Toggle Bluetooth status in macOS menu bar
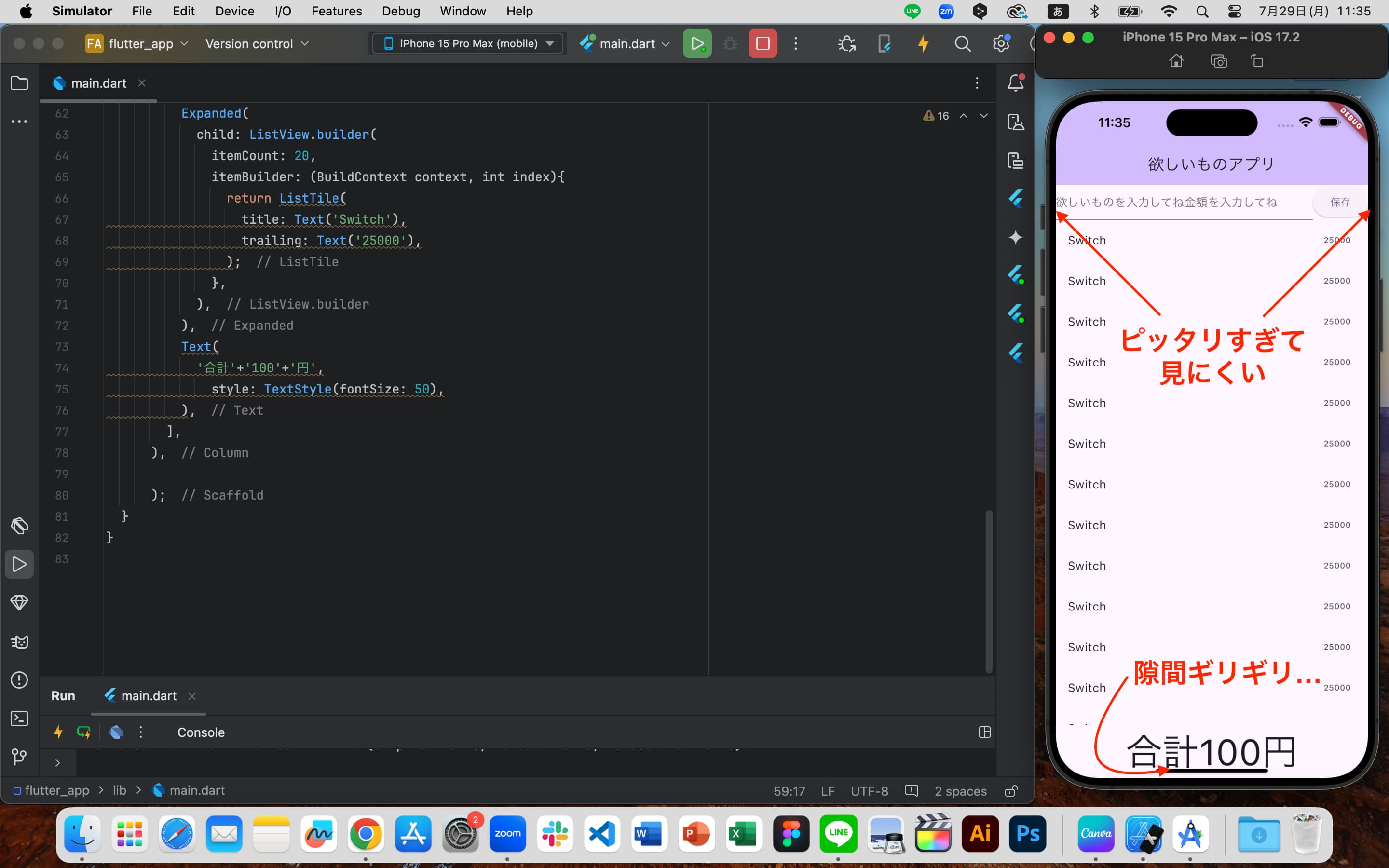The height and width of the screenshot is (868, 1389). pos(1094,11)
